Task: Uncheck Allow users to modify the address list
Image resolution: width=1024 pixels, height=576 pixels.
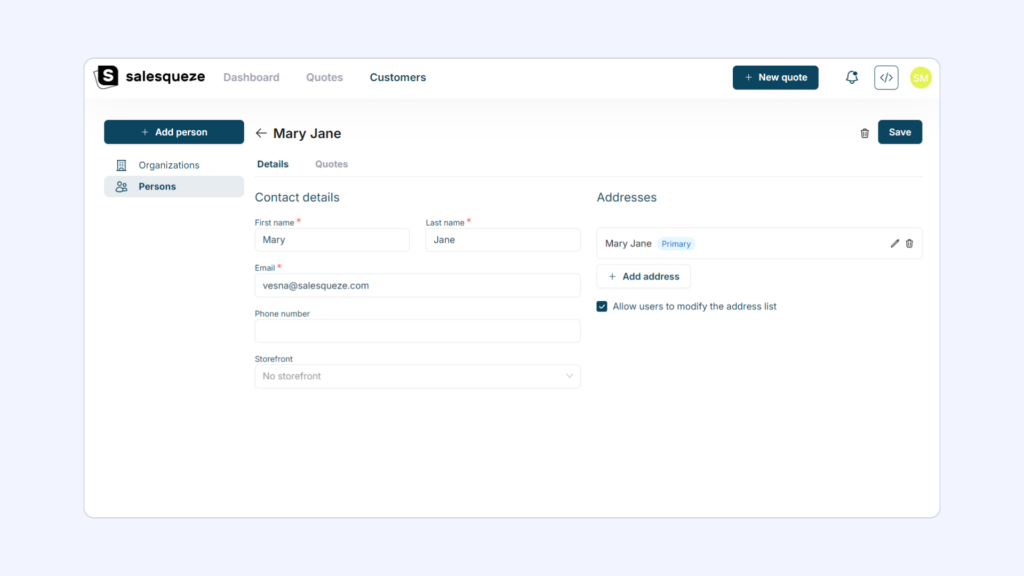Action: coord(602,306)
